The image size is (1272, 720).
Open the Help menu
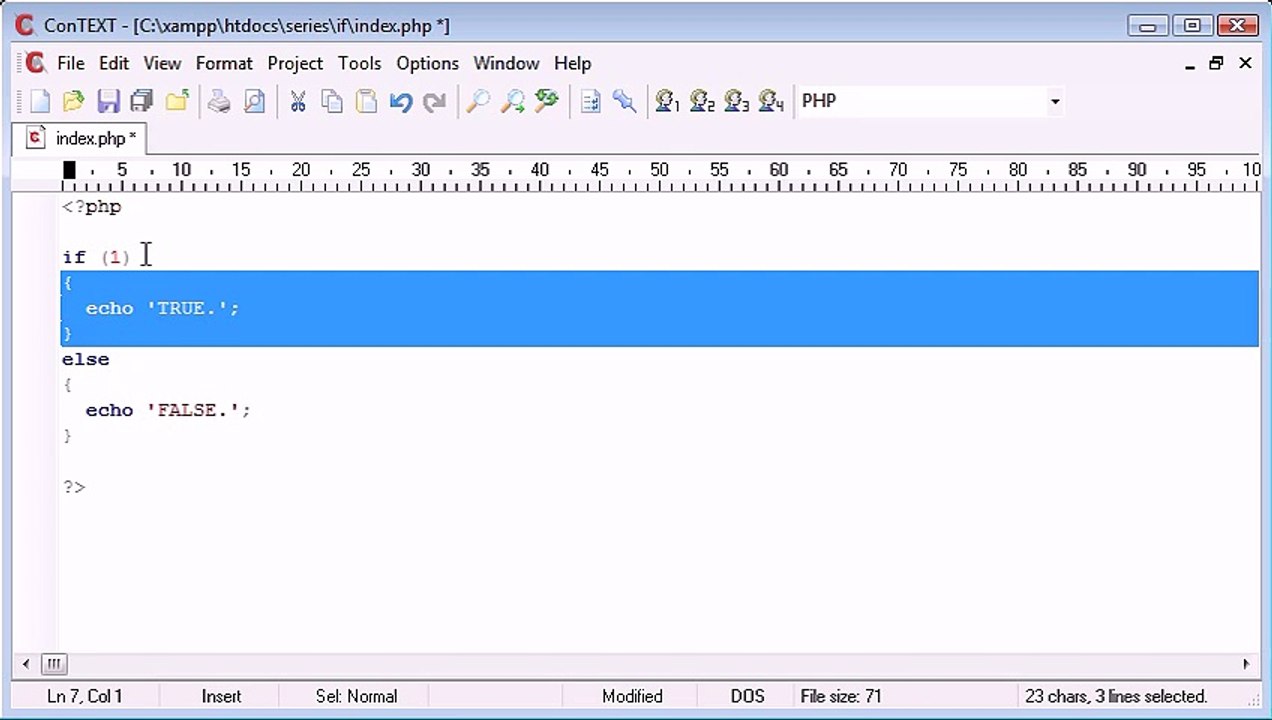(572, 63)
